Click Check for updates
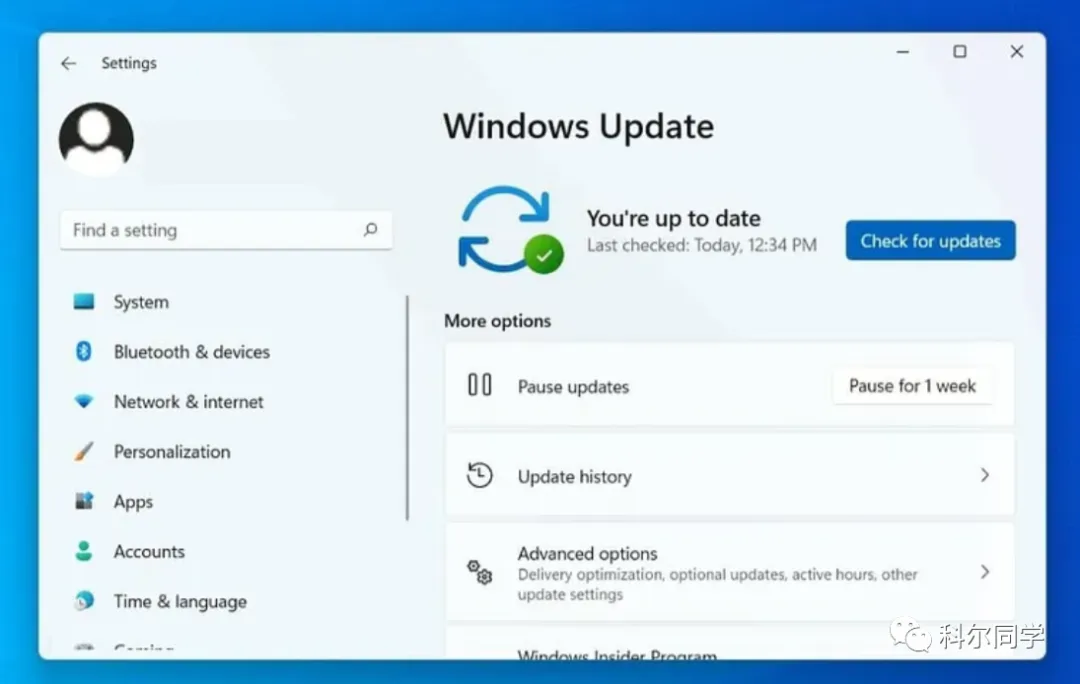 pos(929,240)
